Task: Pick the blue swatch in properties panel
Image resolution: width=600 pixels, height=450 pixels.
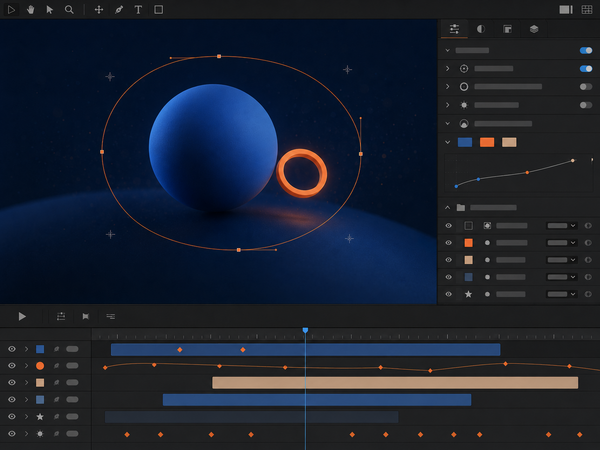Action: point(465,142)
